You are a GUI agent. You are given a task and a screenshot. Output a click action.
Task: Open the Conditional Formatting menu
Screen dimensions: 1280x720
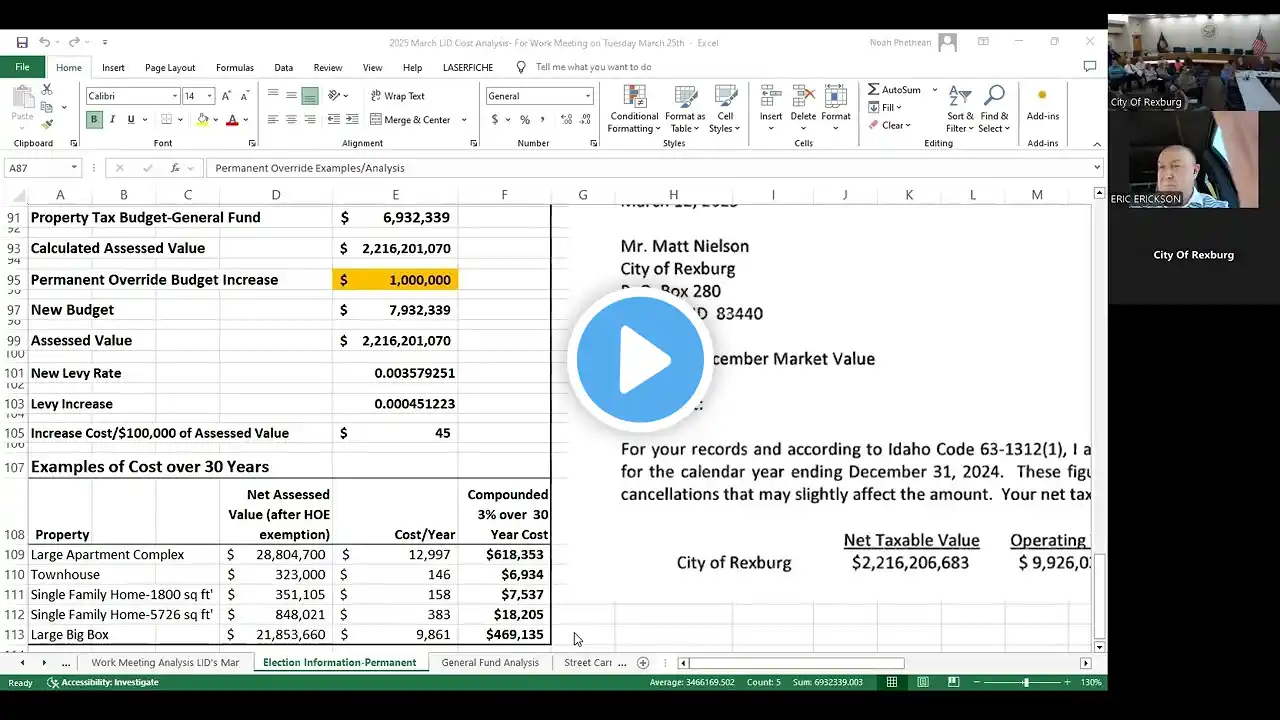(634, 109)
